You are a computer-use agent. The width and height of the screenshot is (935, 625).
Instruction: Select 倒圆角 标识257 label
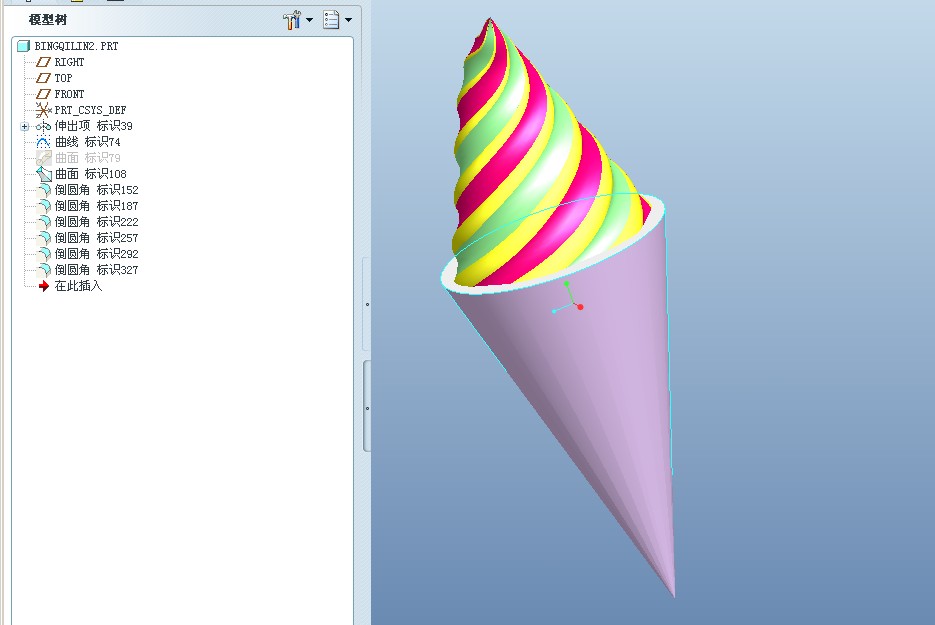click(97, 238)
